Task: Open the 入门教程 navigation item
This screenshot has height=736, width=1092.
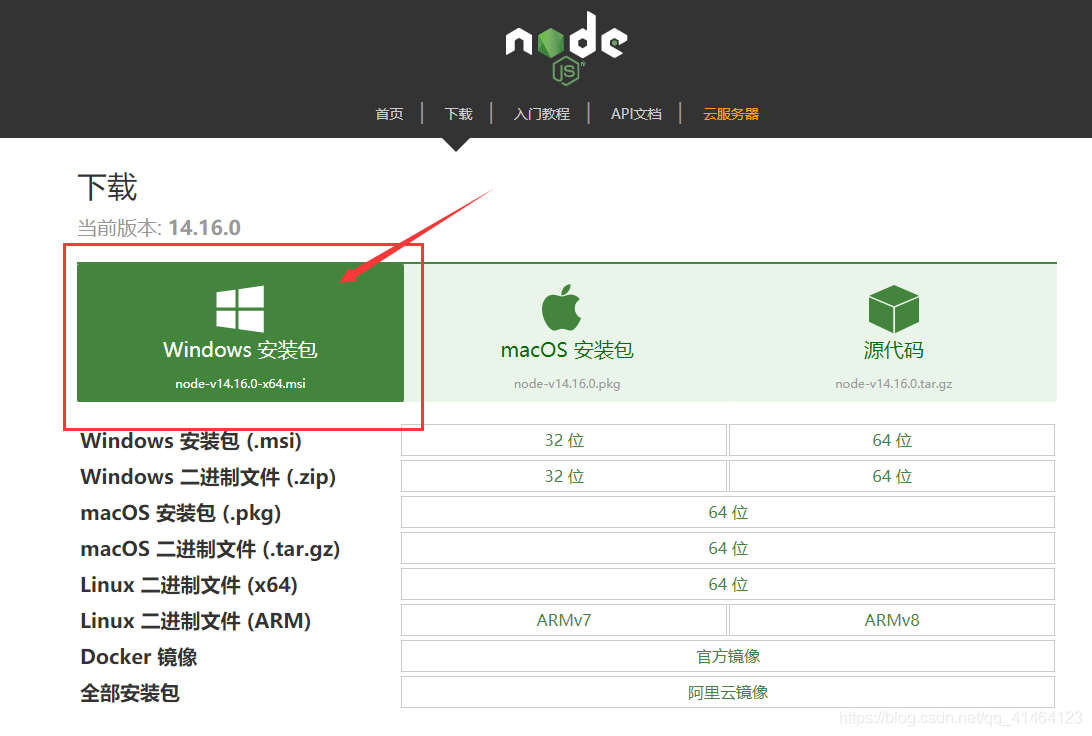Action: [x=541, y=114]
